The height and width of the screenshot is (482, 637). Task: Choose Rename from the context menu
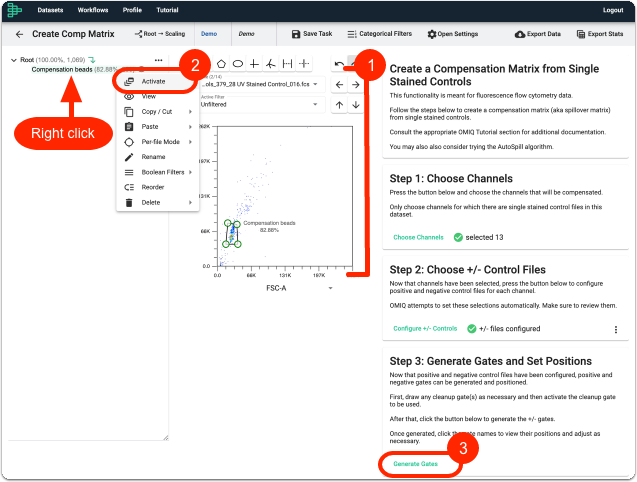click(158, 157)
